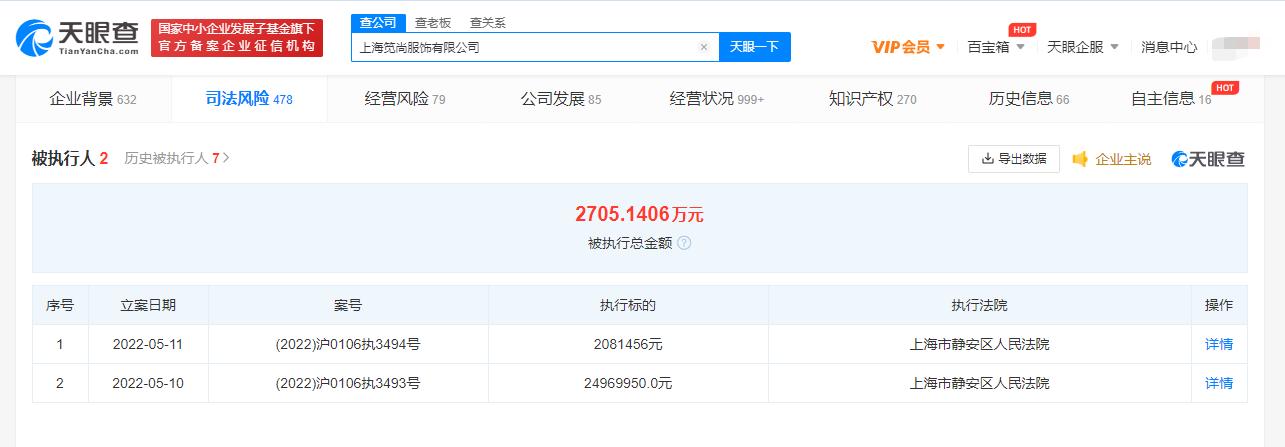Click court name in row 1
This screenshot has width=1285, height=447.
(980, 344)
